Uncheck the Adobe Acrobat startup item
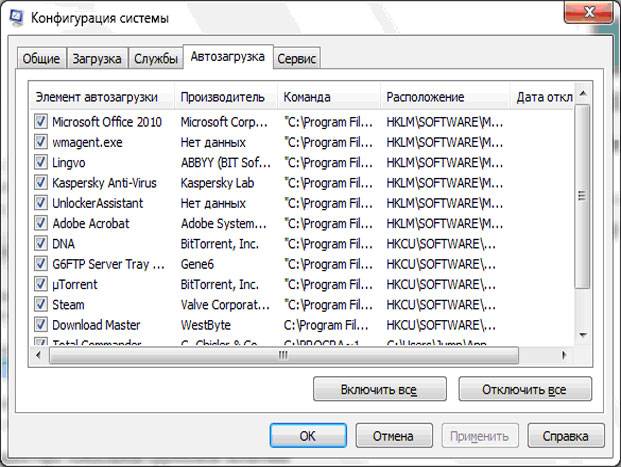Viewport: 621px width, 467px height. point(41,223)
